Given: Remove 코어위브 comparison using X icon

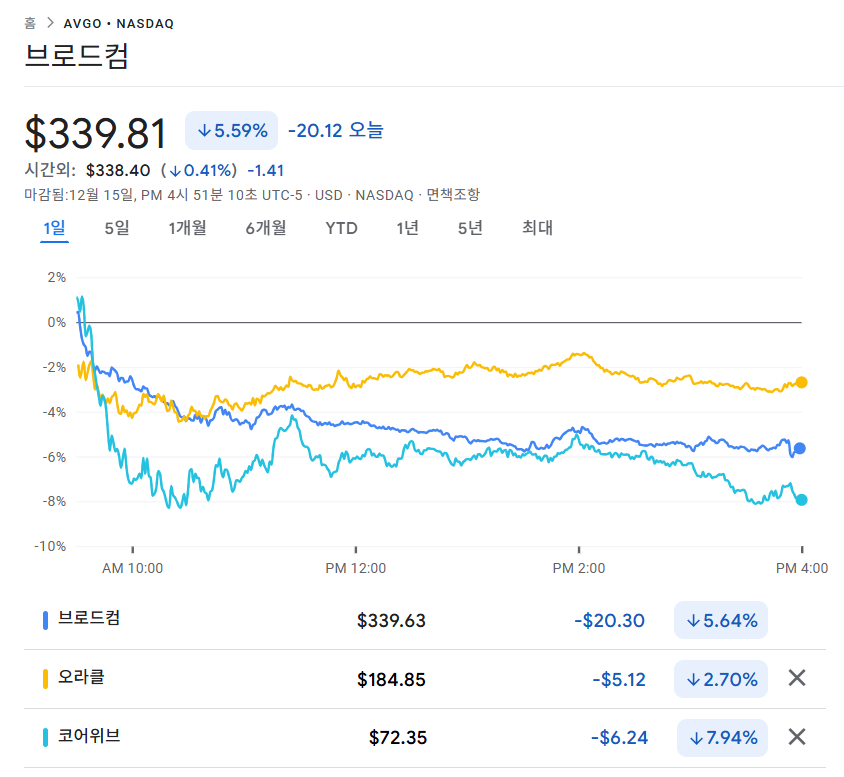Looking at the screenshot, I should click(796, 737).
